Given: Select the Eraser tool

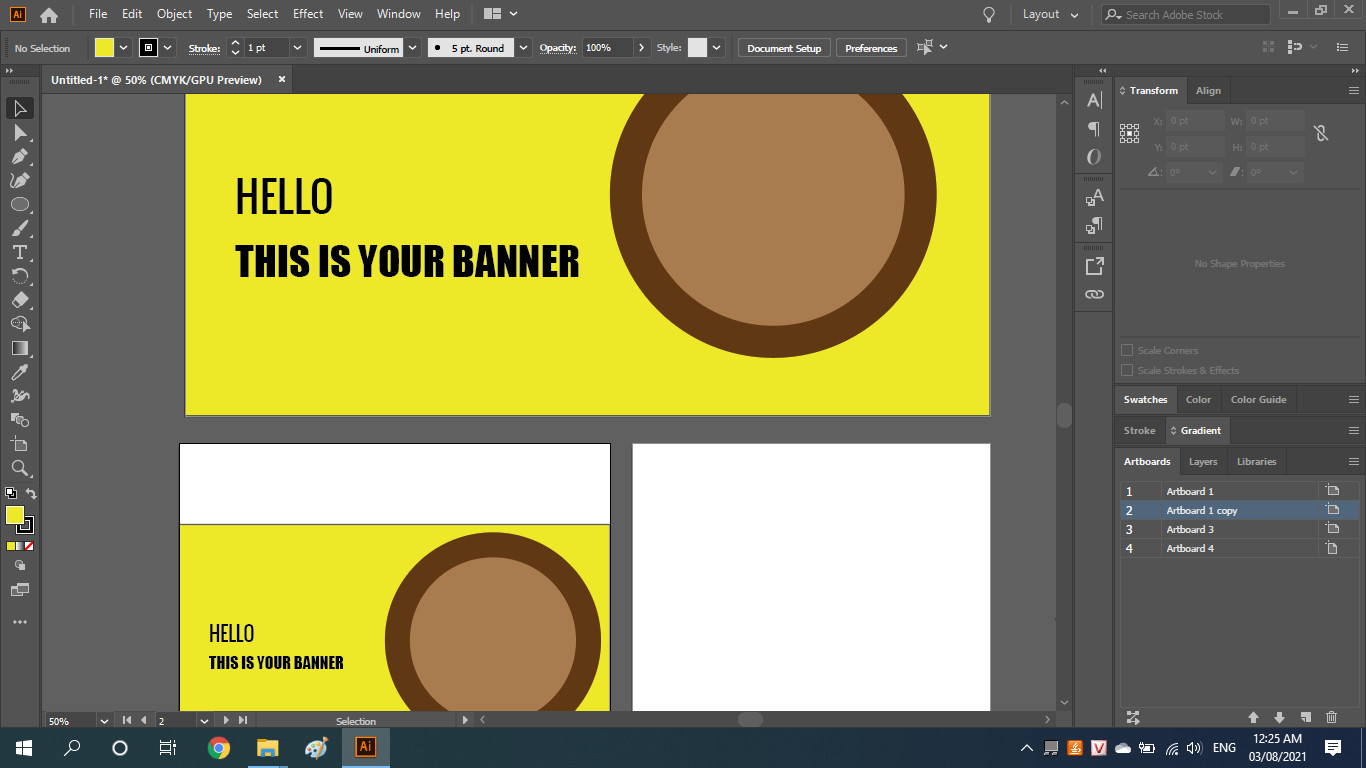Looking at the screenshot, I should point(20,300).
